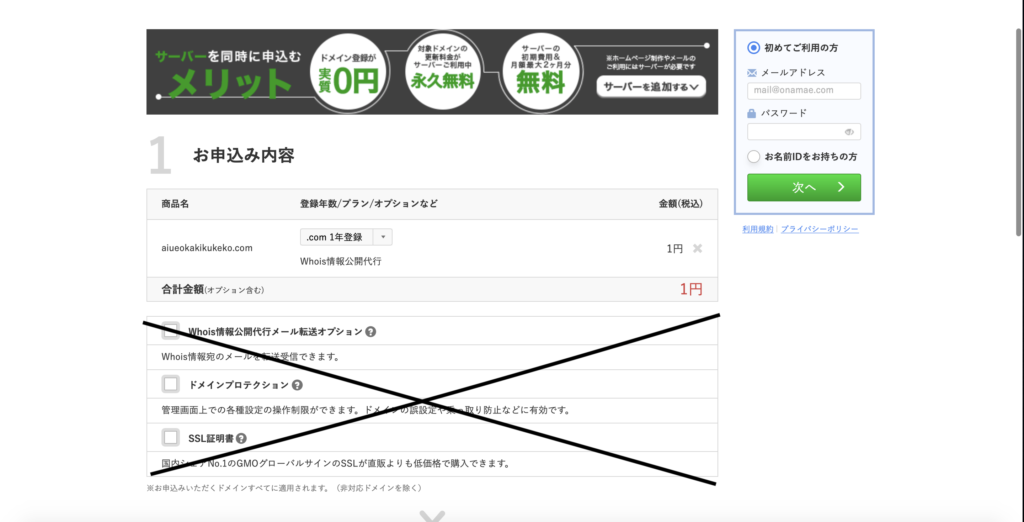Check ドメインプロテクション checkbox
1024x522 pixels.
pos(170,384)
